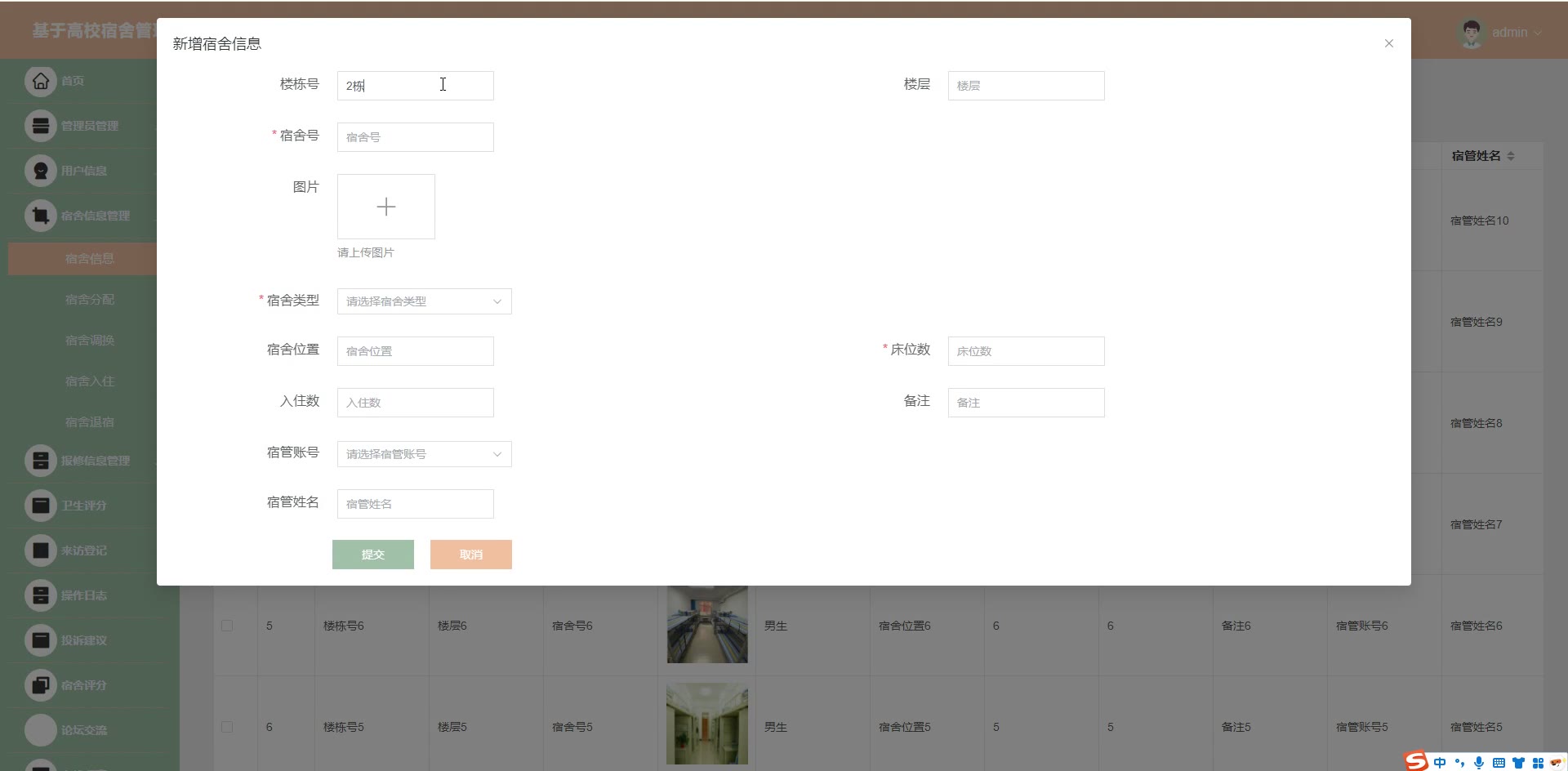Image resolution: width=1568 pixels, height=771 pixels.
Task: Click the 用户信息 sidebar icon
Action: (x=40, y=171)
